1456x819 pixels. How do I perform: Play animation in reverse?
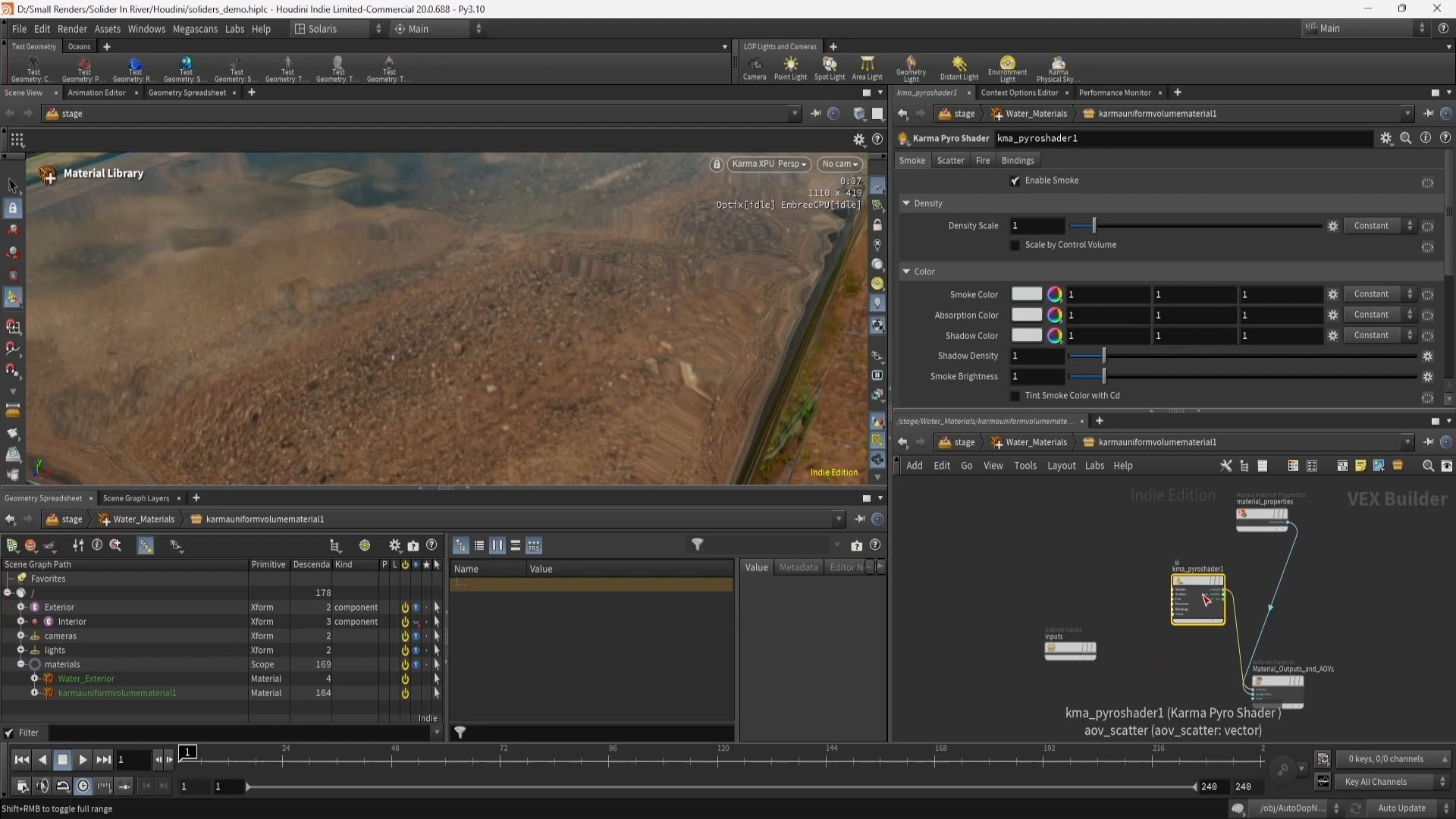[x=42, y=759]
